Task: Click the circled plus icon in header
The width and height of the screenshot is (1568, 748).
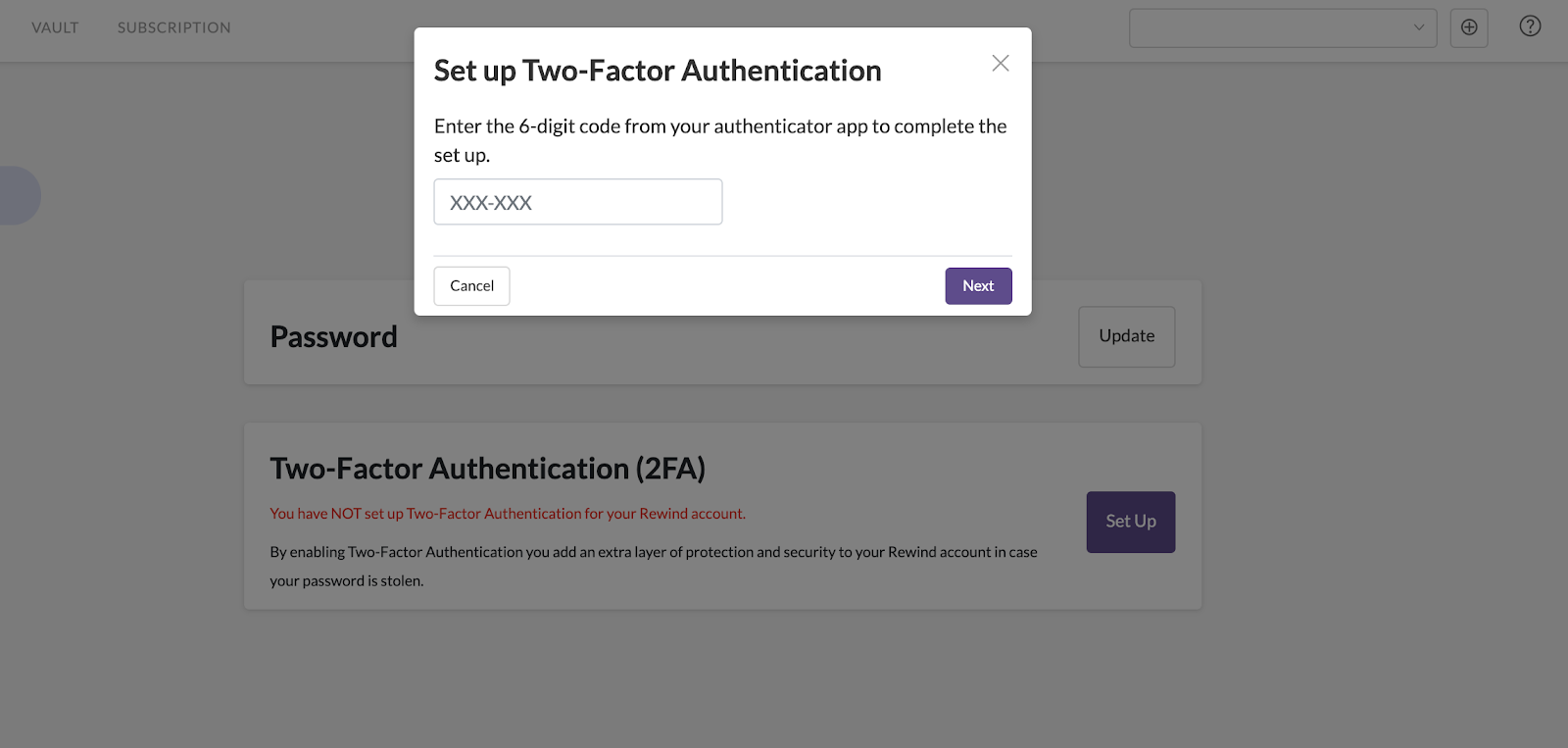Action: pyautogui.click(x=1469, y=27)
